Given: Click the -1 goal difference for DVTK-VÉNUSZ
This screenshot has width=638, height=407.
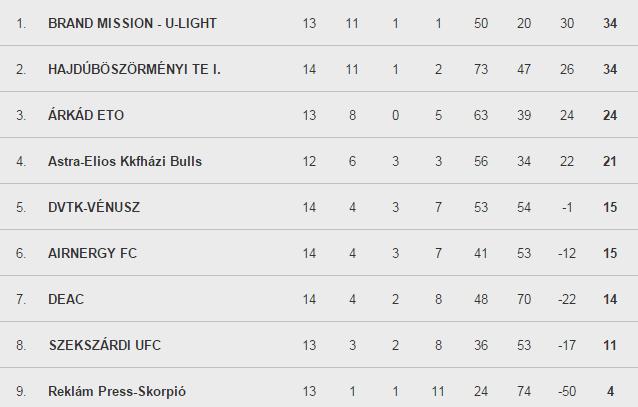Looking at the screenshot, I should pyautogui.click(x=567, y=207).
